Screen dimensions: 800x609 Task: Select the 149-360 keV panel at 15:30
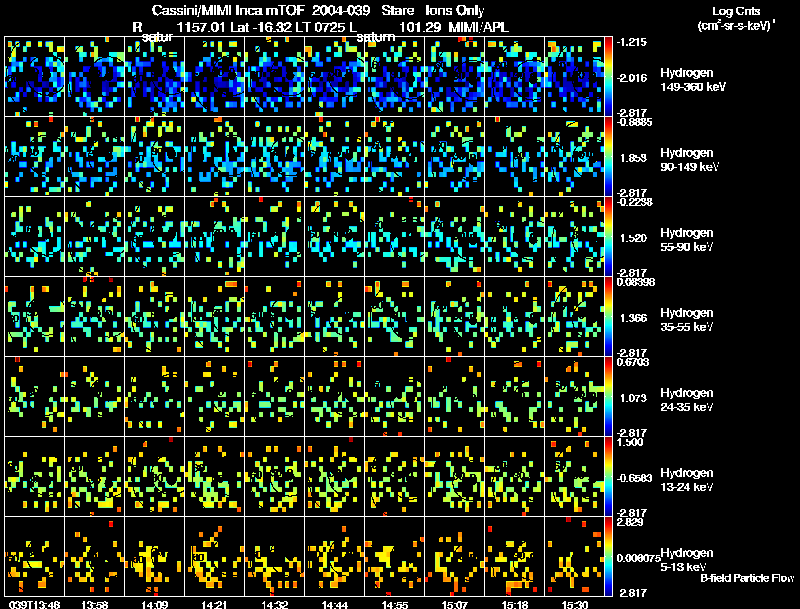click(574, 77)
